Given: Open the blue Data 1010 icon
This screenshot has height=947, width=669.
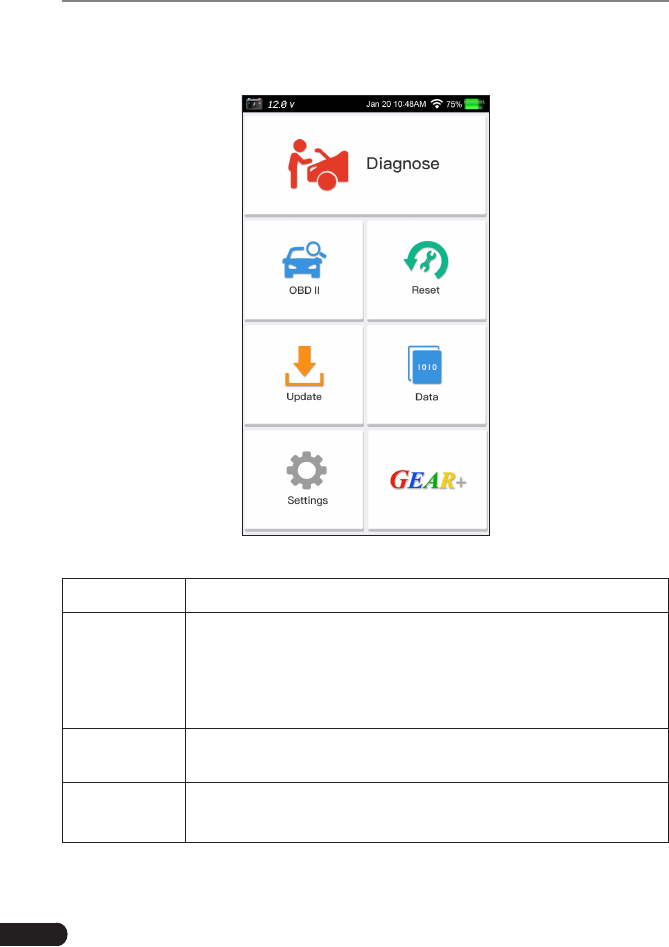Looking at the screenshot, I should pos(425,365).
